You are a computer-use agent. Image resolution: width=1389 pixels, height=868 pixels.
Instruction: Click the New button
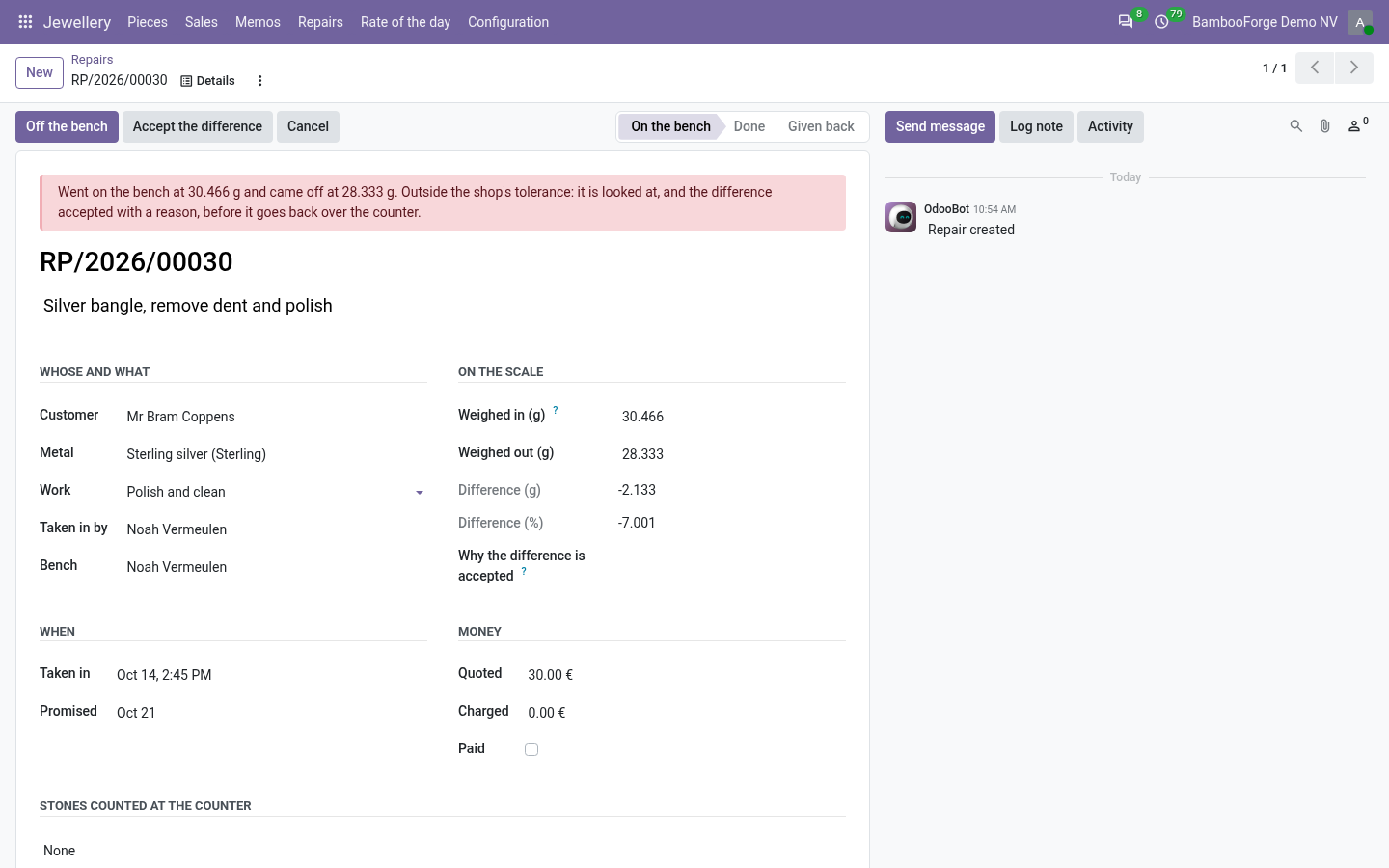40,72
